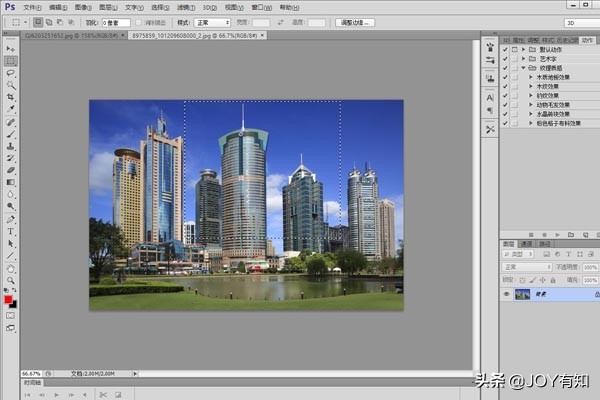Toggle checkmark for 木纹效果 action

[505, 87]
